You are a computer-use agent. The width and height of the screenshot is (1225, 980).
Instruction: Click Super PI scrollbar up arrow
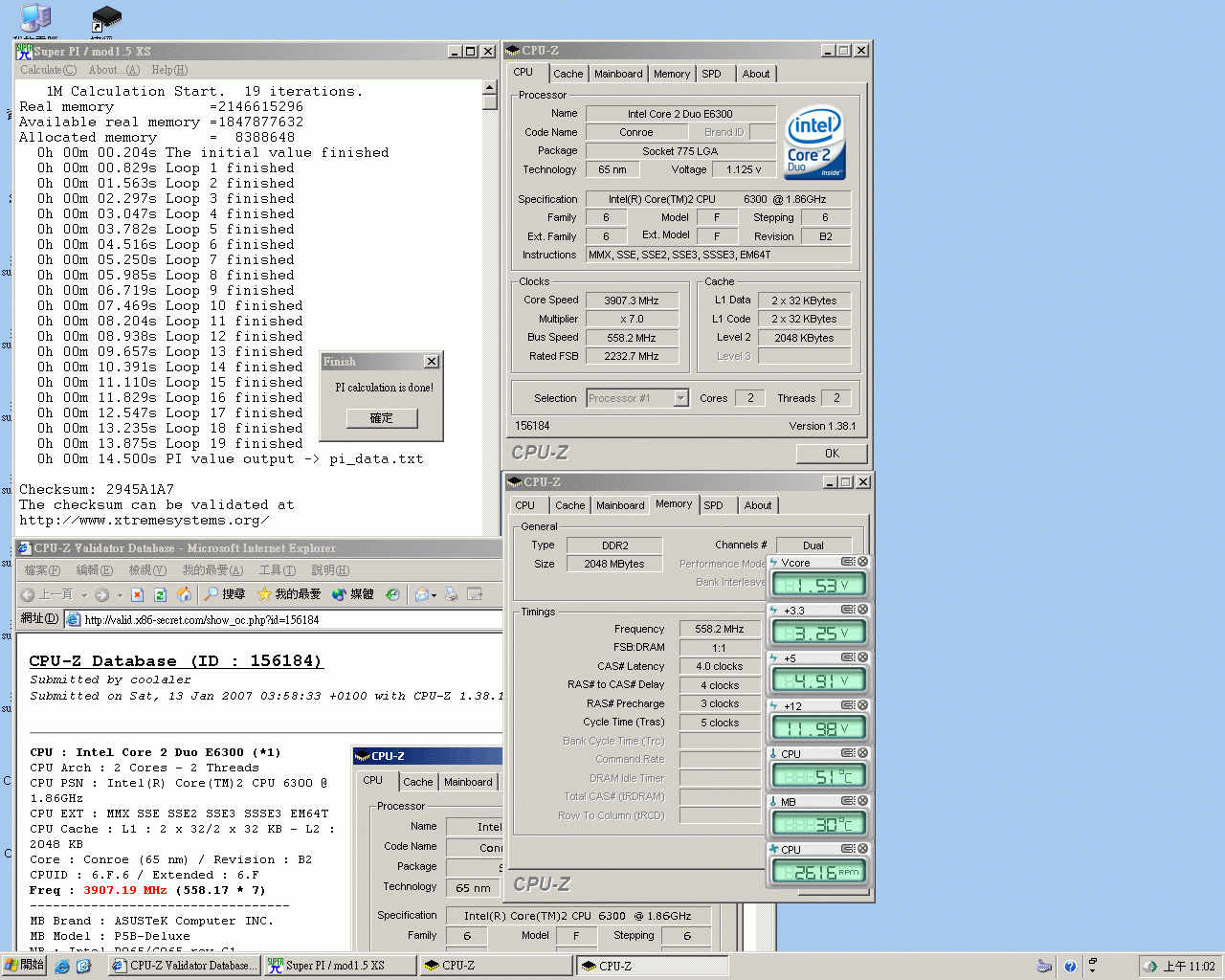point(490,87)
